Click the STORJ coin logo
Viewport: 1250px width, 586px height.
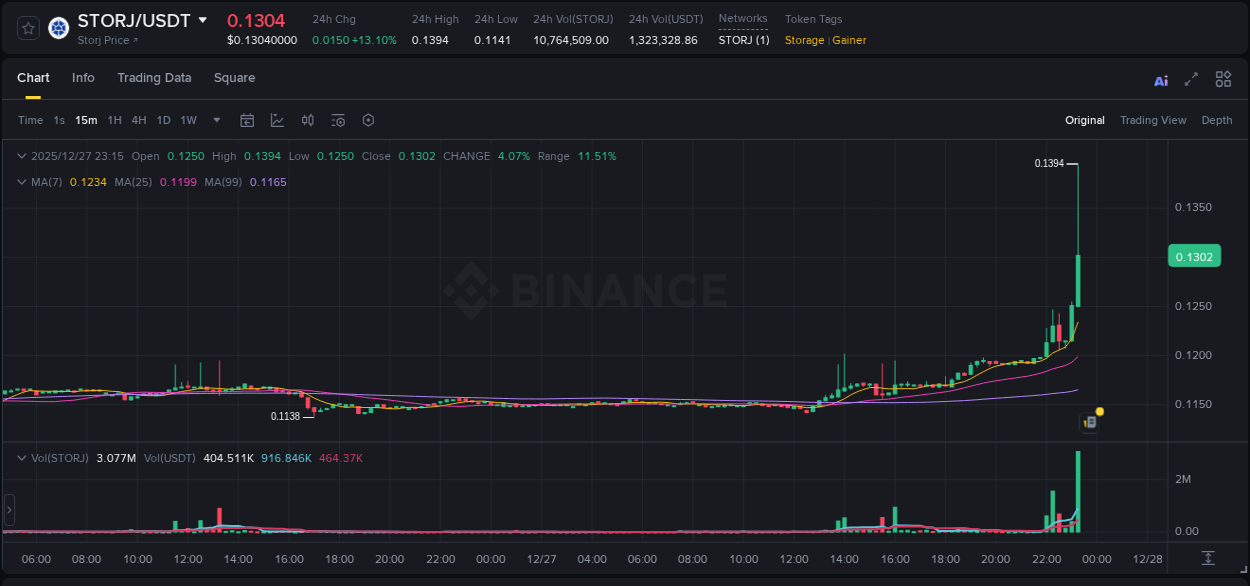[x=58, y=28]
